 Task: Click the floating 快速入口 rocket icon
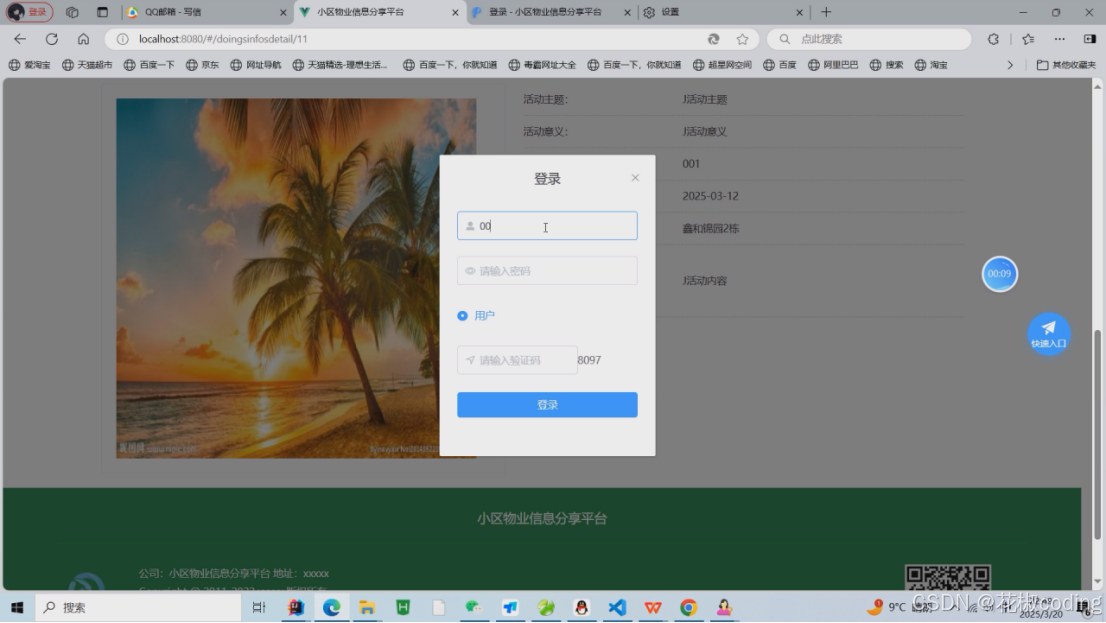[1048, 333]
